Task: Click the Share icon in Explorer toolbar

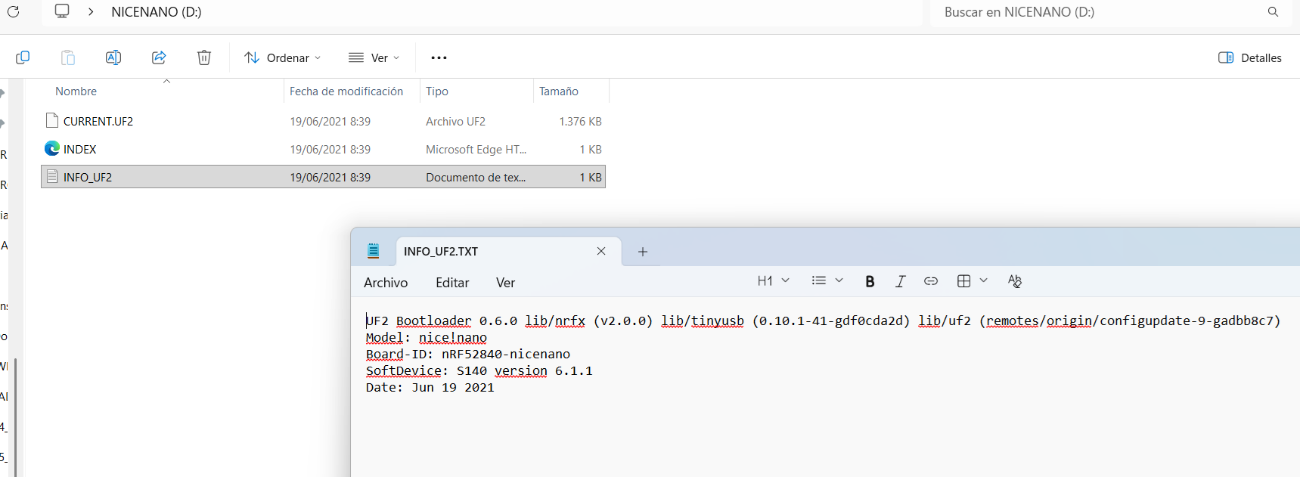Action: pos(159,57)
